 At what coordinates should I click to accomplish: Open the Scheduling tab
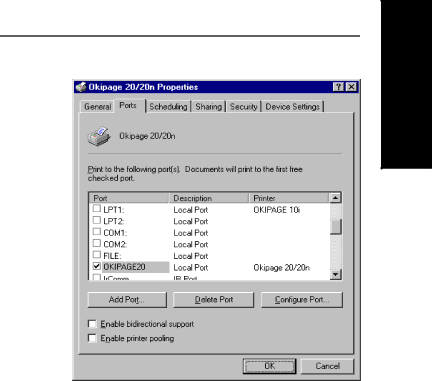pyautogui.click(x=168, y=107)
